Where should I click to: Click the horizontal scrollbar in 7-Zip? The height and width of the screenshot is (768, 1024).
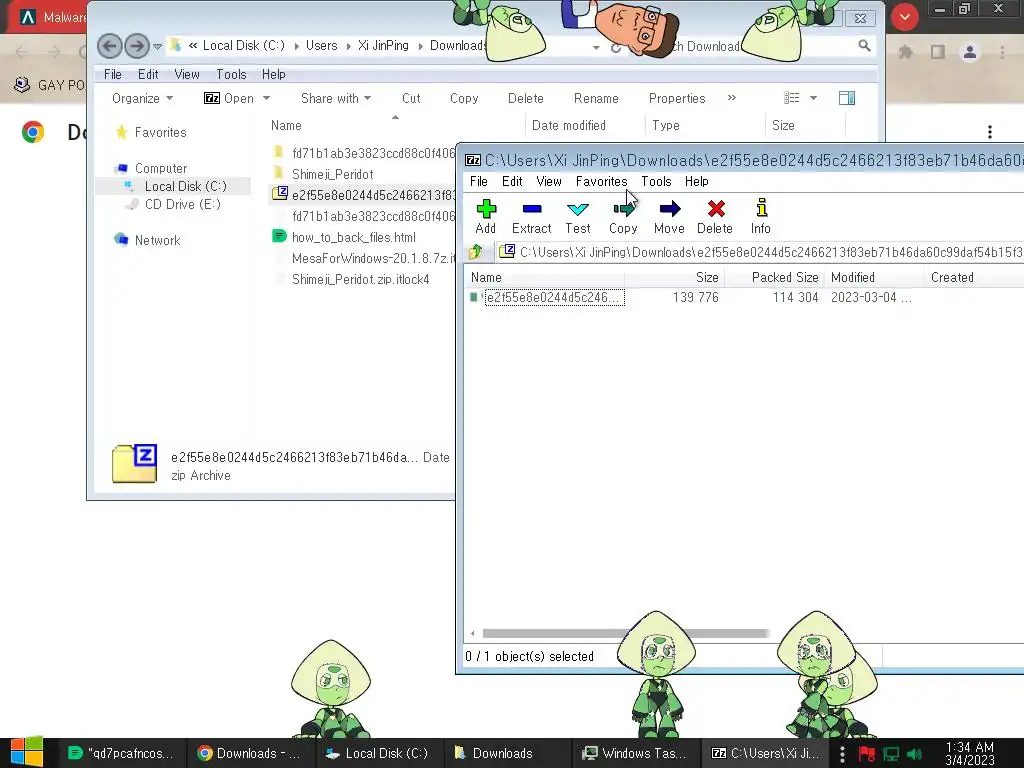(x=624, y=633)
